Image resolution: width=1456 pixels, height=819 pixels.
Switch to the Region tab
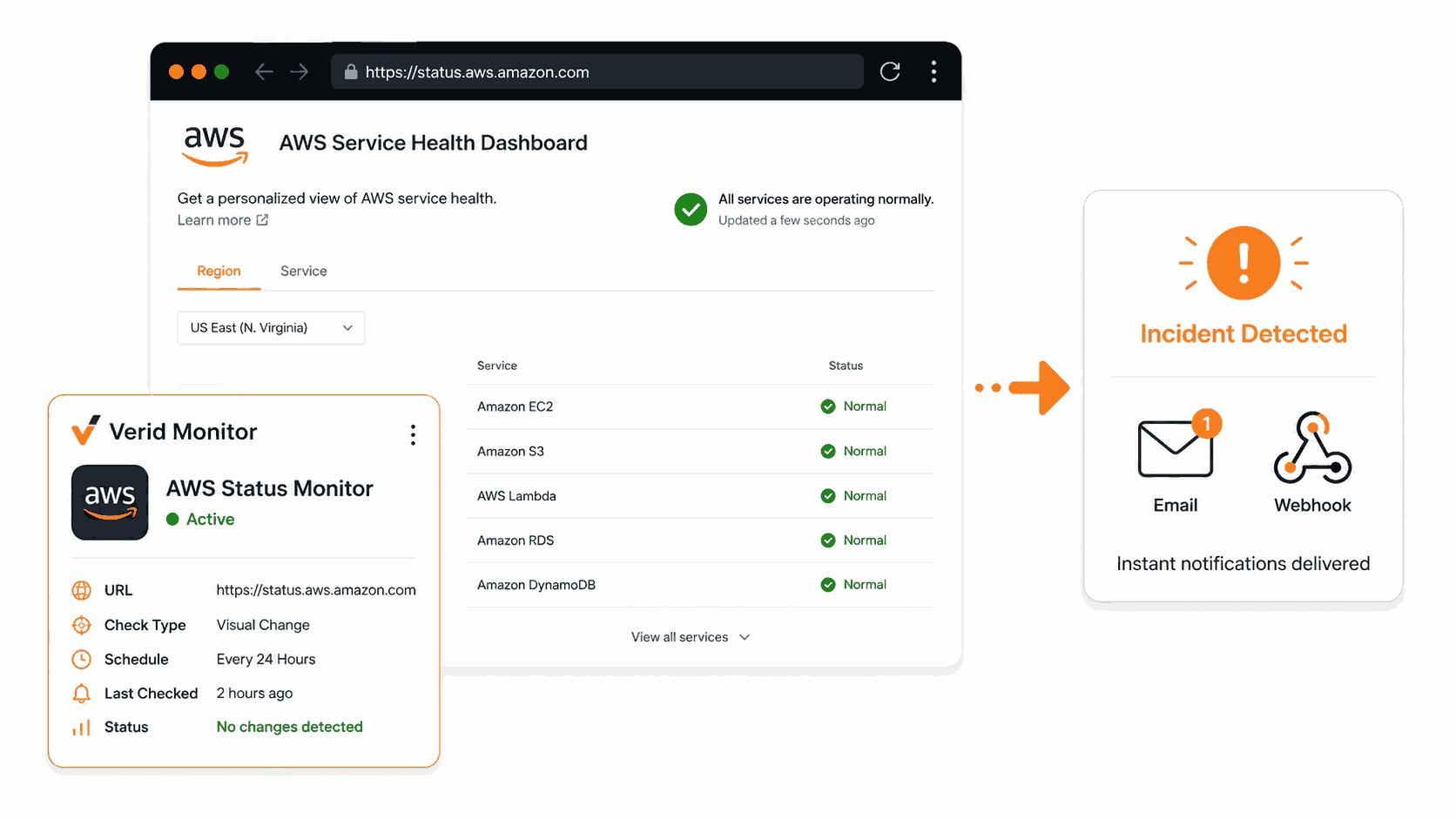(x=219, y=272)
